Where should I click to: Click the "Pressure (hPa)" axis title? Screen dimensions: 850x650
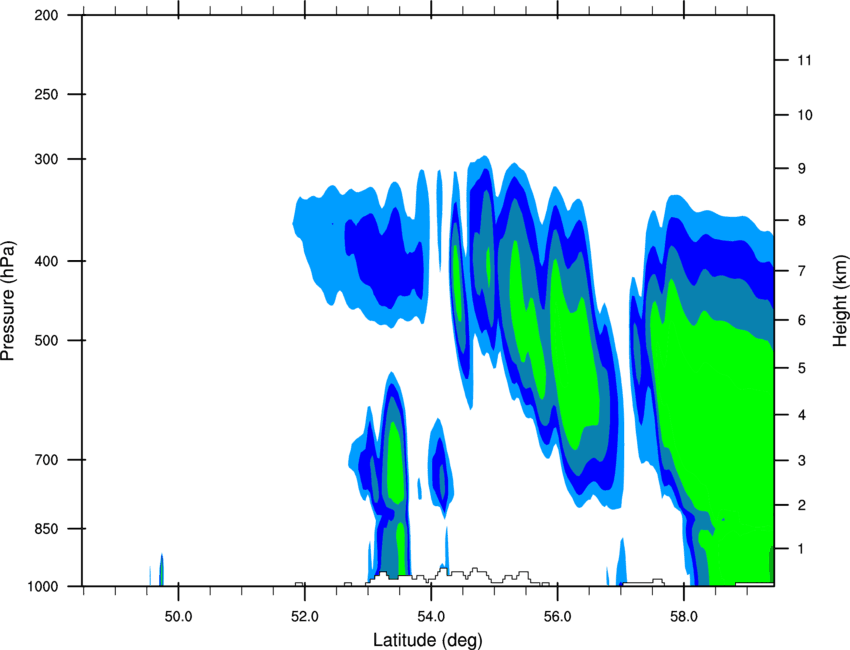(x=8, y=301)
